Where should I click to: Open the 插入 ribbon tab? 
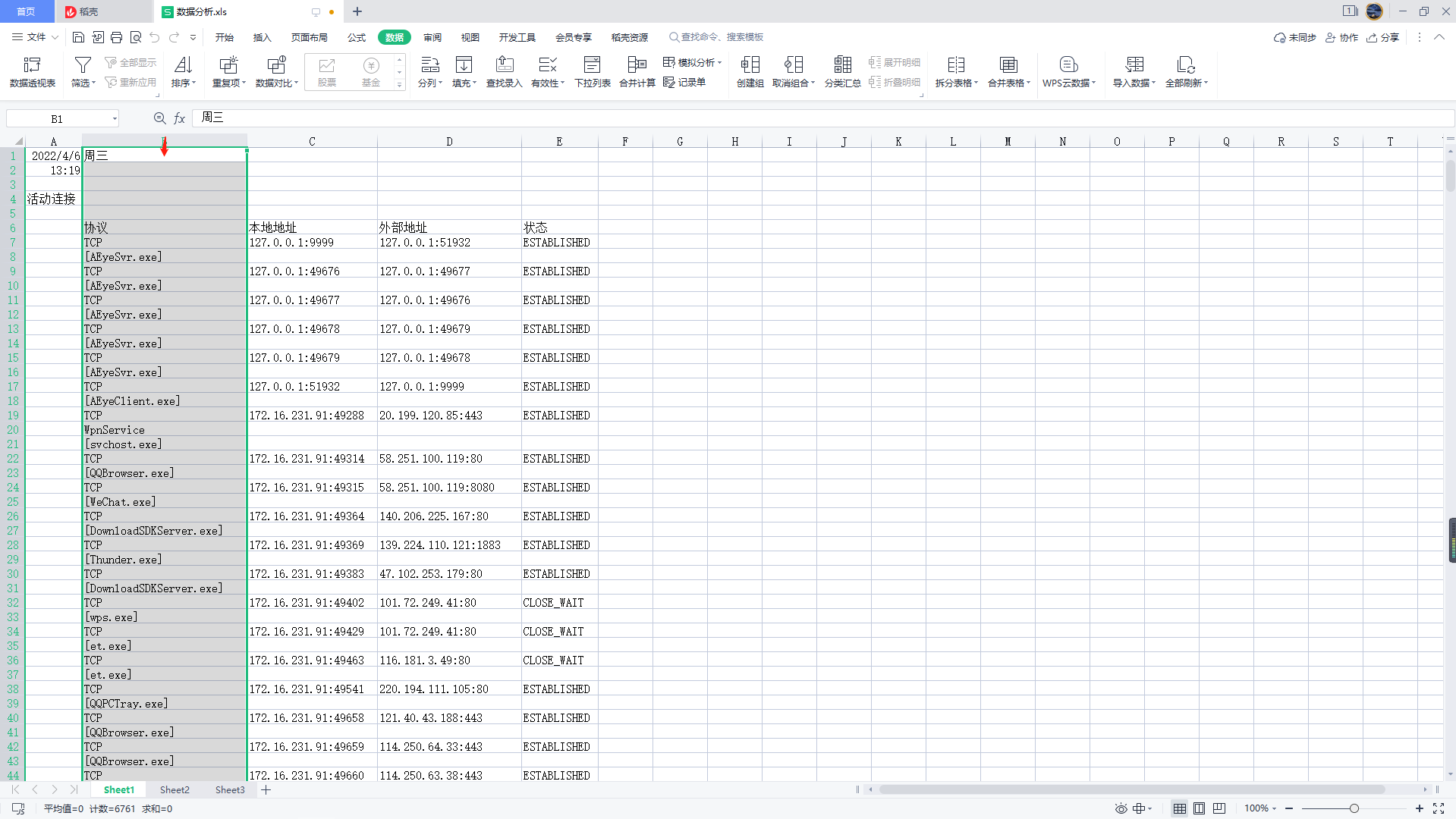tap(262, 37)
